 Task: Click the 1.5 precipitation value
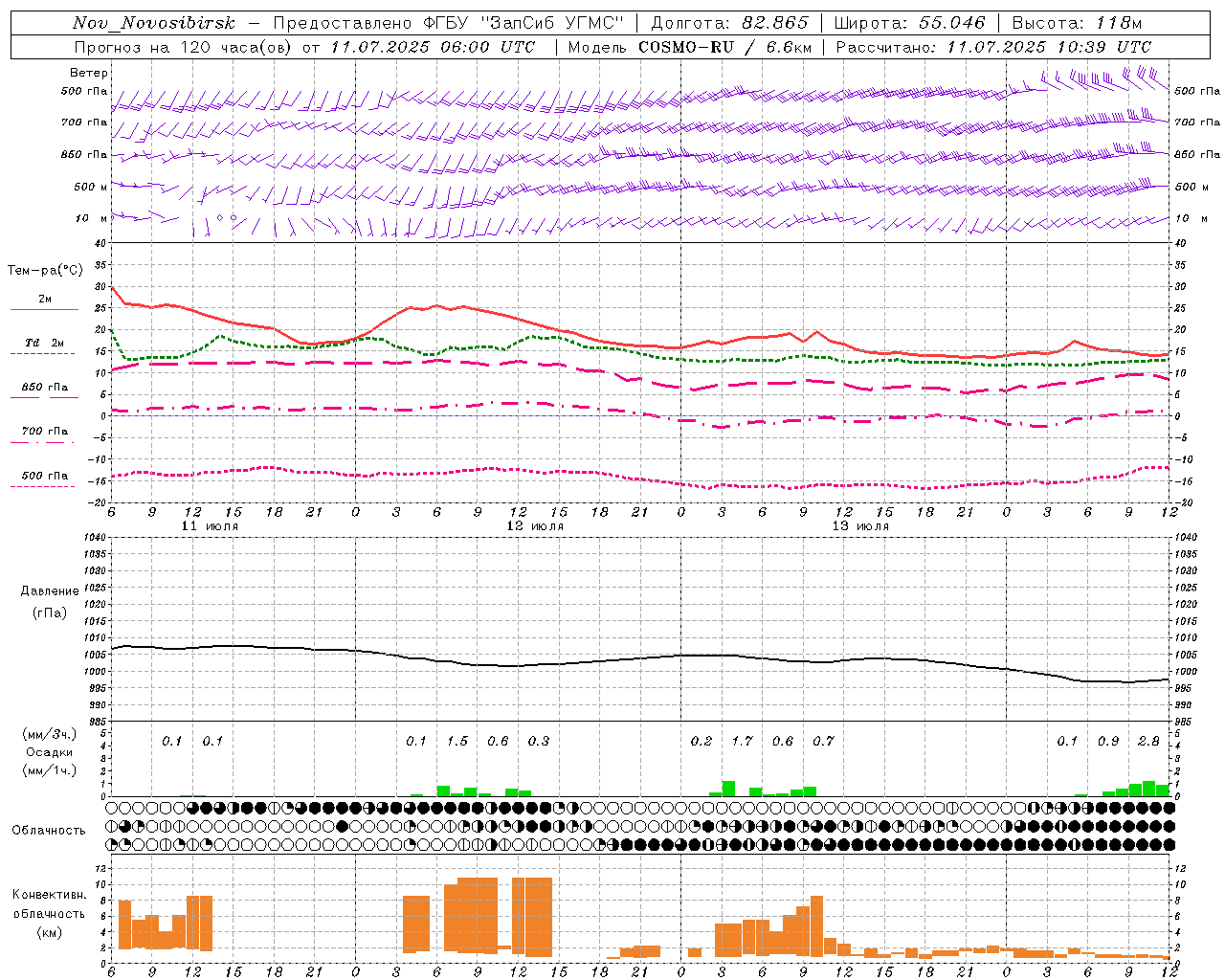click(457, 741)
